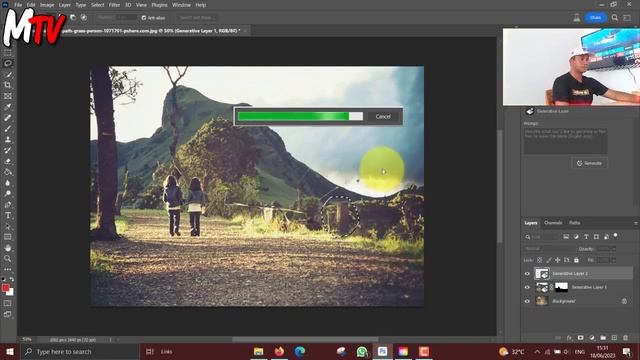This screenshot has height=360, width=640.
Task: Create a new layer icon
Action: tap(614, 338)
